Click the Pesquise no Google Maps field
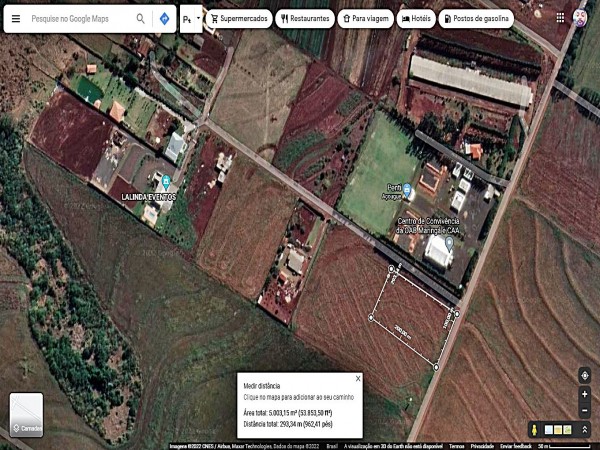Screen dimensions: 600x450 [x=80, y=19]
